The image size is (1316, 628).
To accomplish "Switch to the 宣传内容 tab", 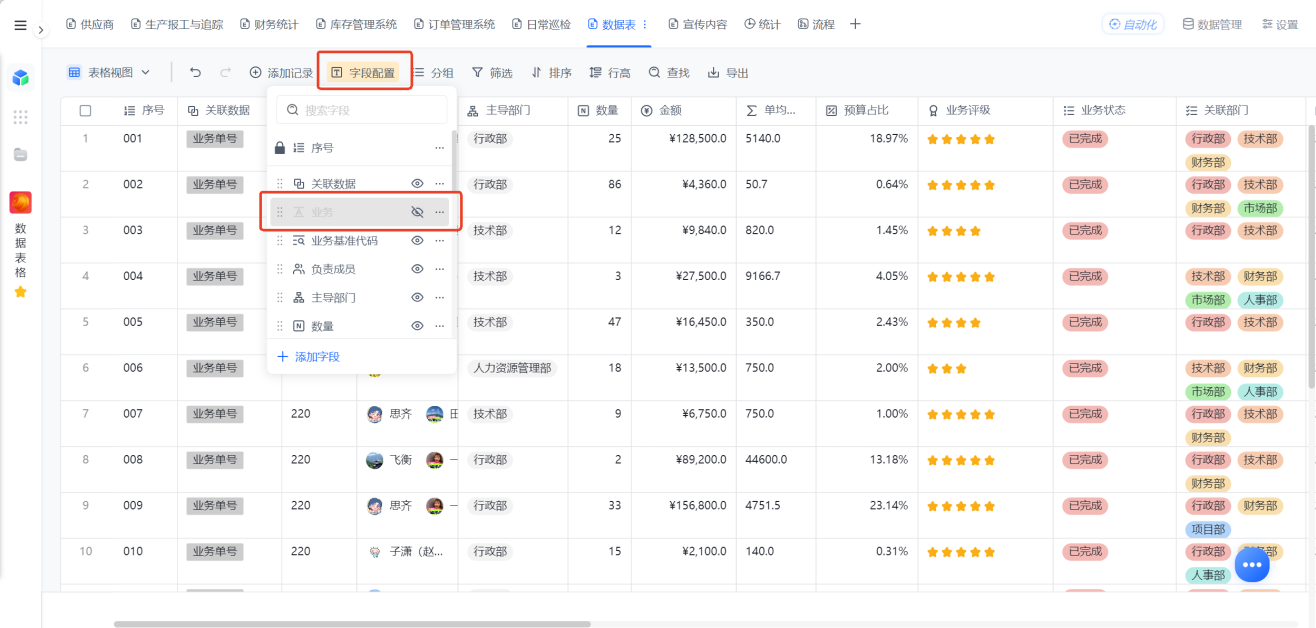I will pos(697,24).
